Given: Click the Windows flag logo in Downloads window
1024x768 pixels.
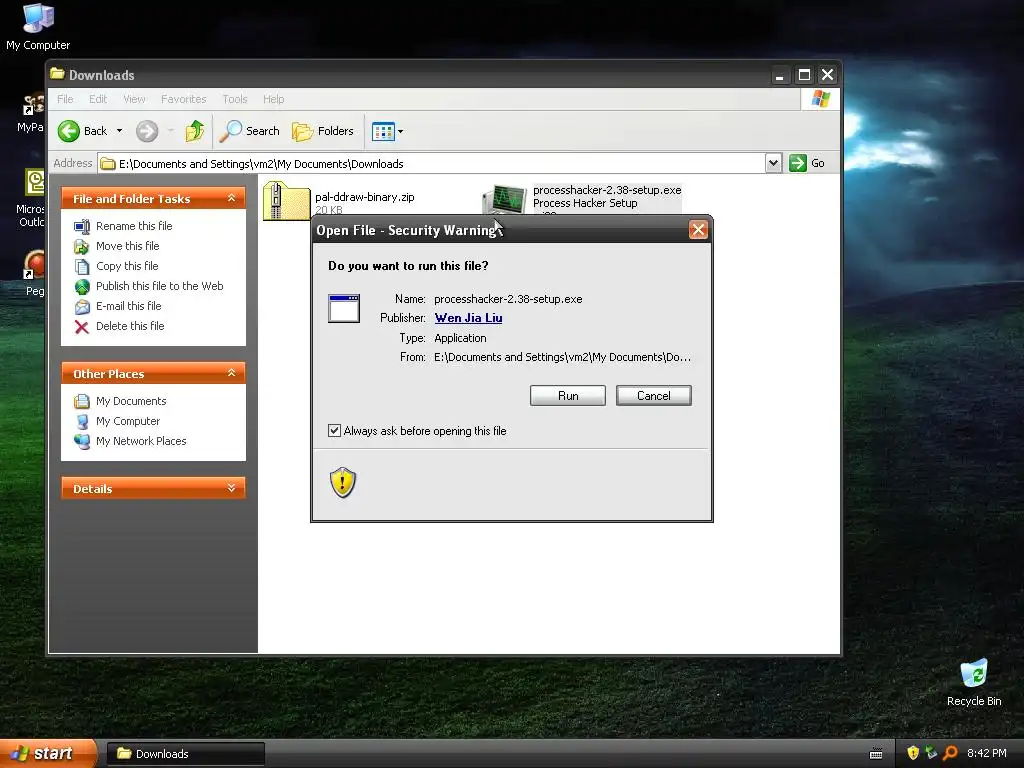Looking at the screenshot, I should click(x=820, y=99).
